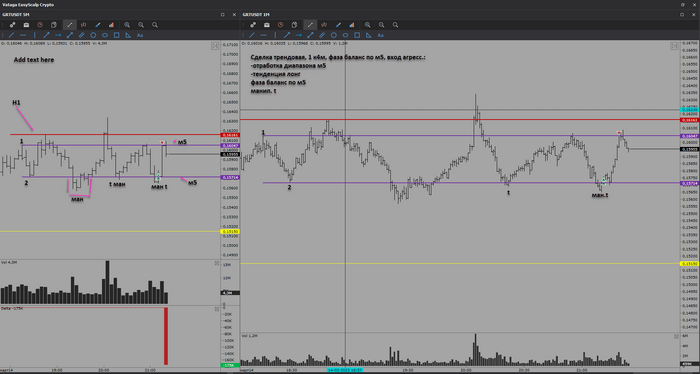
Task: Click the yellow 0.15150 price label on 5M axis
Action: (230, 231)
